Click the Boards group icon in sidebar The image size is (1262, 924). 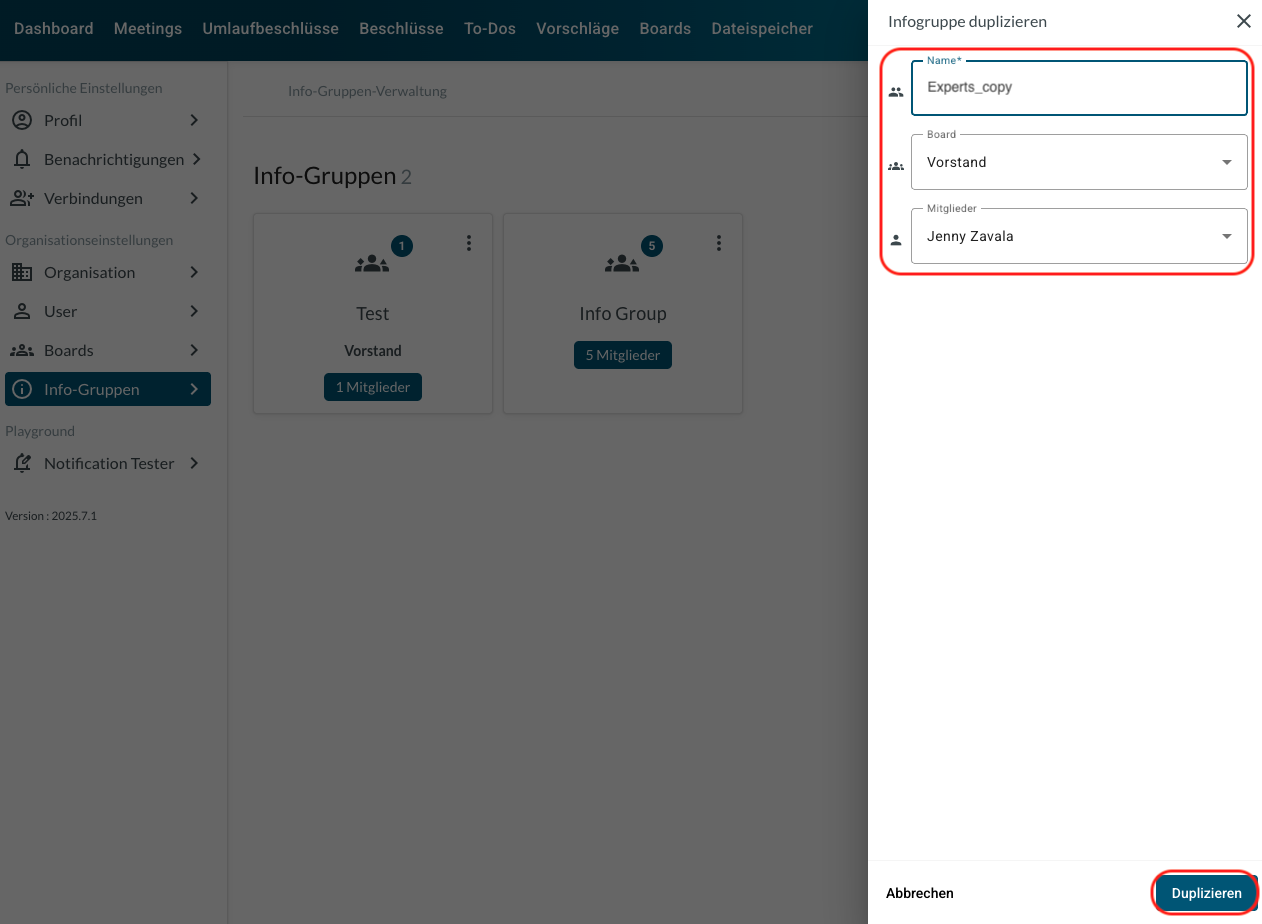click(21, 350)
